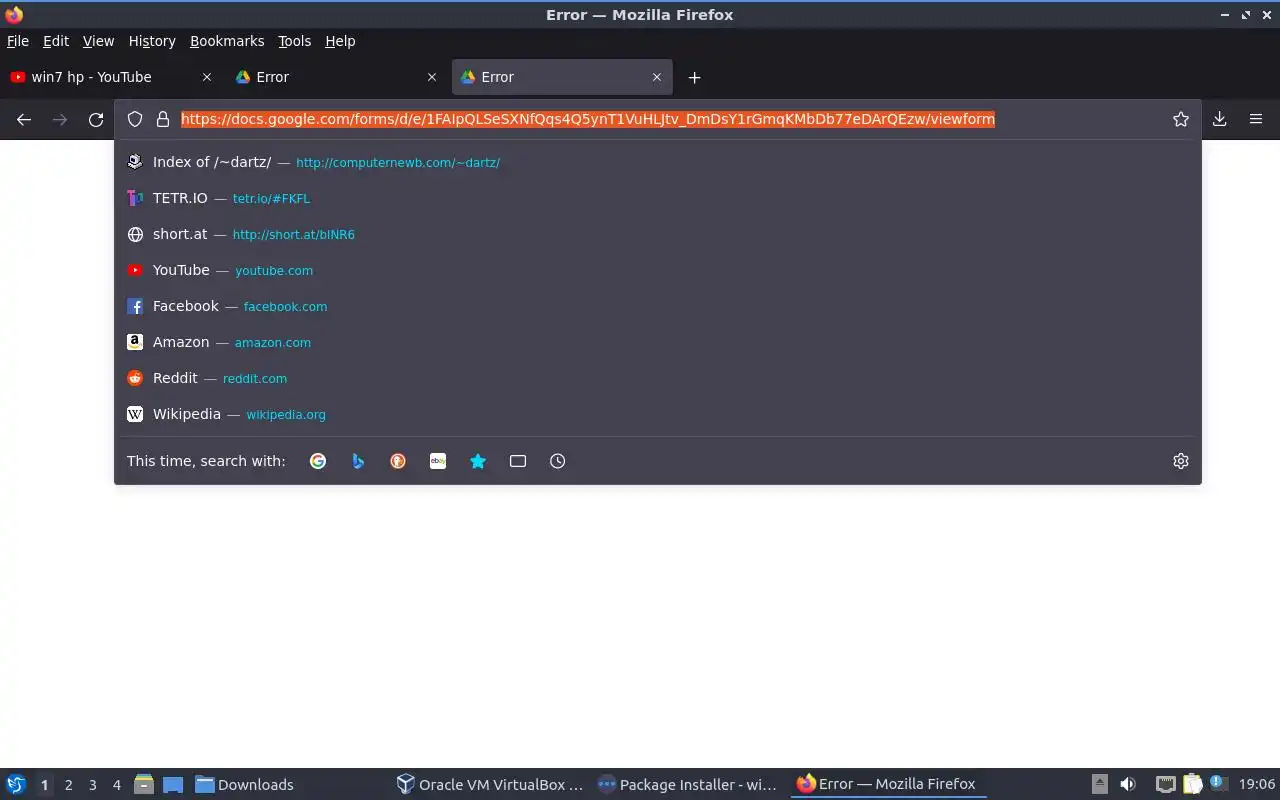Viewport: 1280px width, 800px height.
Task: Close the middle Error tab
Action: click(x=432, y=77)
